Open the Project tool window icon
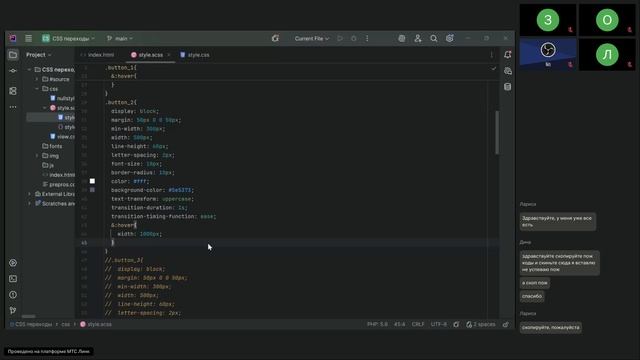Screen dimensions: 640x360 click(13, 55)
